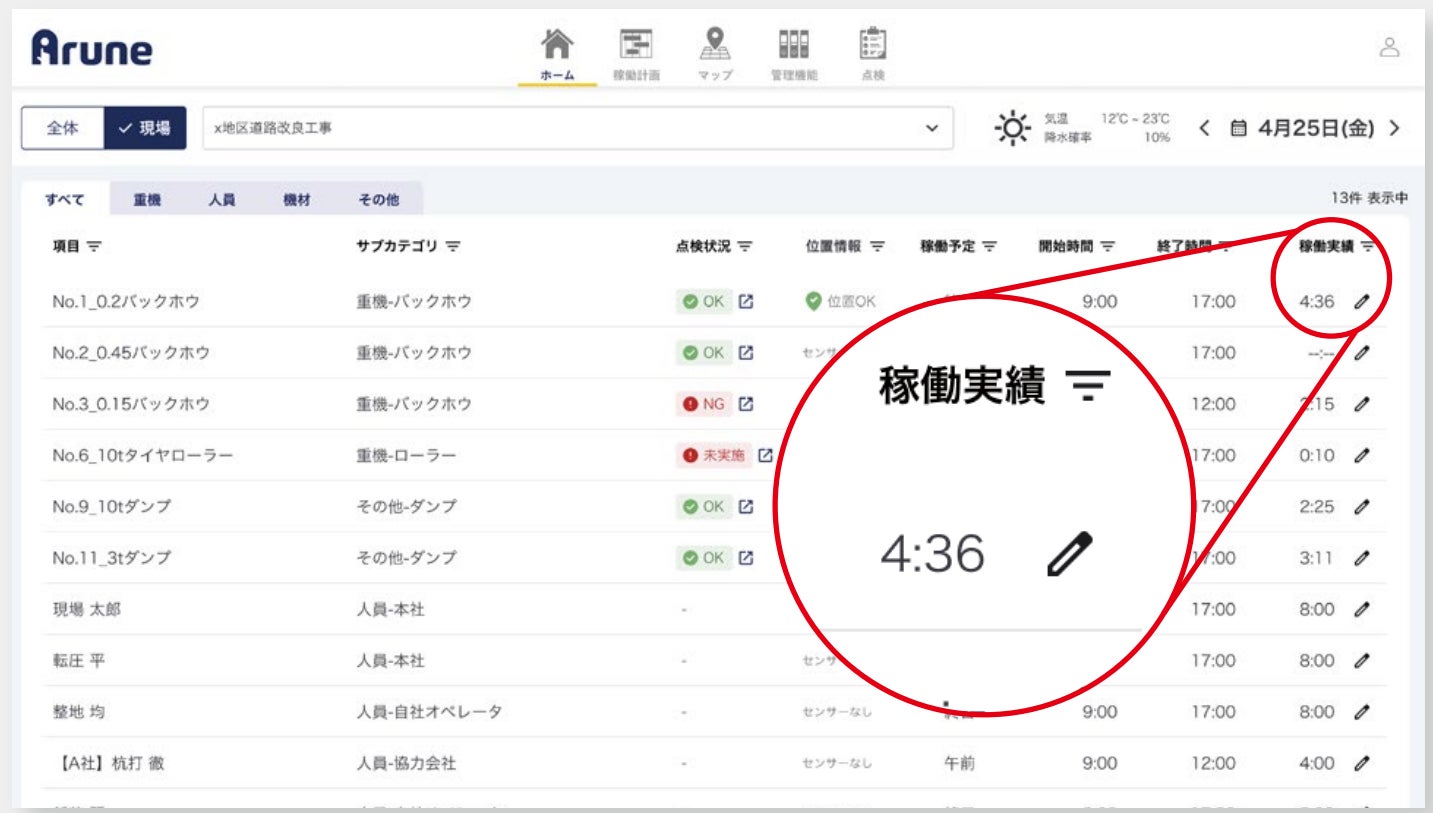The height and width of the screenshot is (813, 1433).
Task: Select the No.6_10tタイヤローラー row name
Action: pyautogui.click(x=142, y=455)
